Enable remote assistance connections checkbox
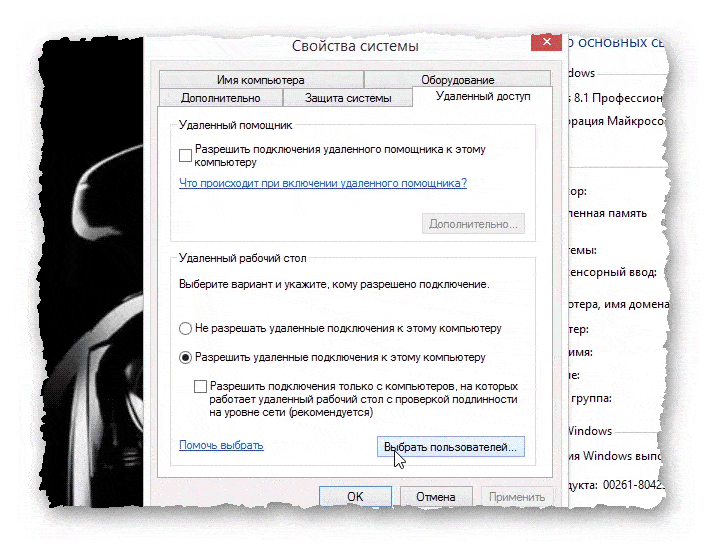Image resolution: width=704 pixels, height=544 pixels. (x=185, y=155)
